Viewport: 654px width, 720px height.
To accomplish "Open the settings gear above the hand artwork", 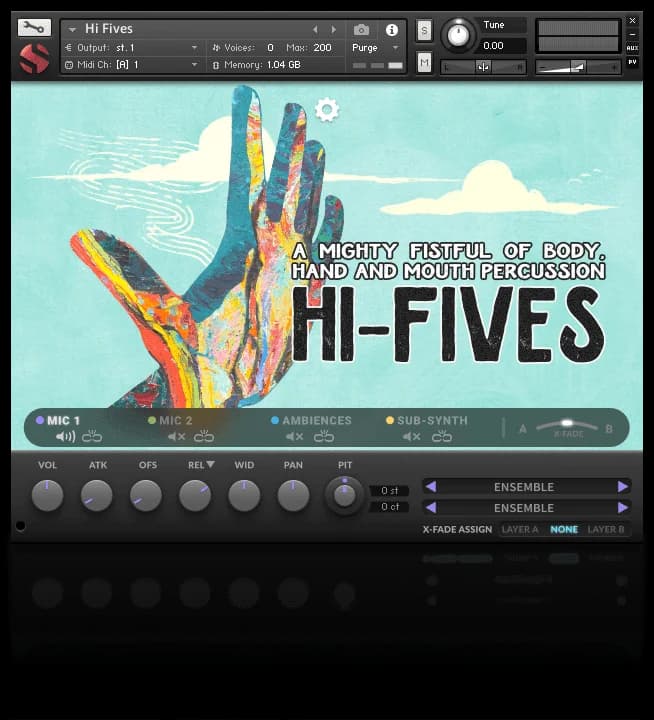I will 327,109.
